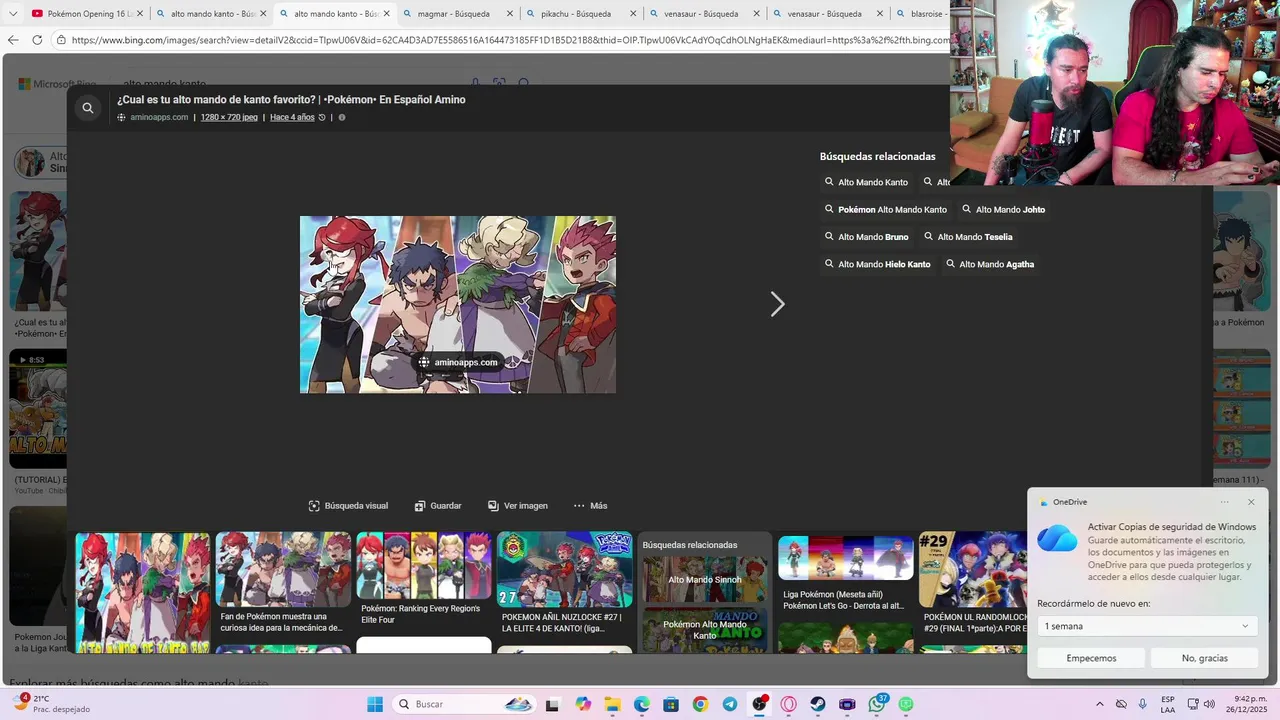This screenshot has width=1280, height=720.
Task: Open thumbnail POKEMON AÑIL NUZLOCKE #27
Action: tap(565, 582)
